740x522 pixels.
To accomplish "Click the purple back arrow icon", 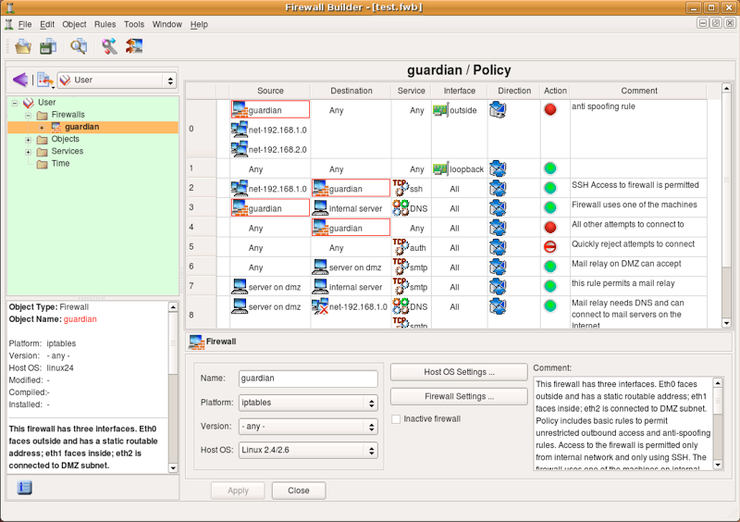I will click(x=19, y=80).
